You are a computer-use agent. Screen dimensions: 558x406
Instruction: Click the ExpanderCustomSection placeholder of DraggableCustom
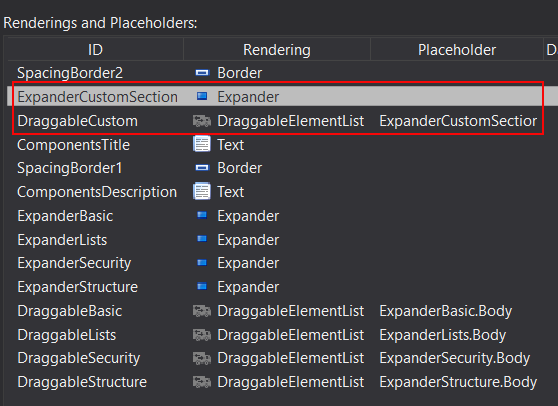pos(458,121)
